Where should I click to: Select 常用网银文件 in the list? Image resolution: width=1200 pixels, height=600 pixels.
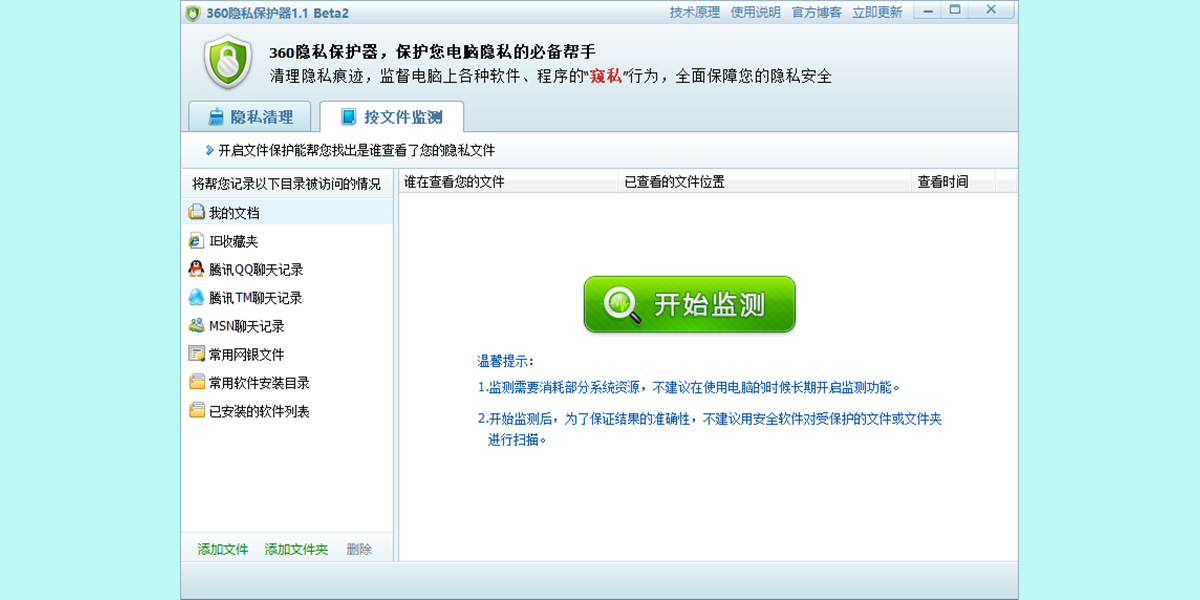click(x=288, y=354)
